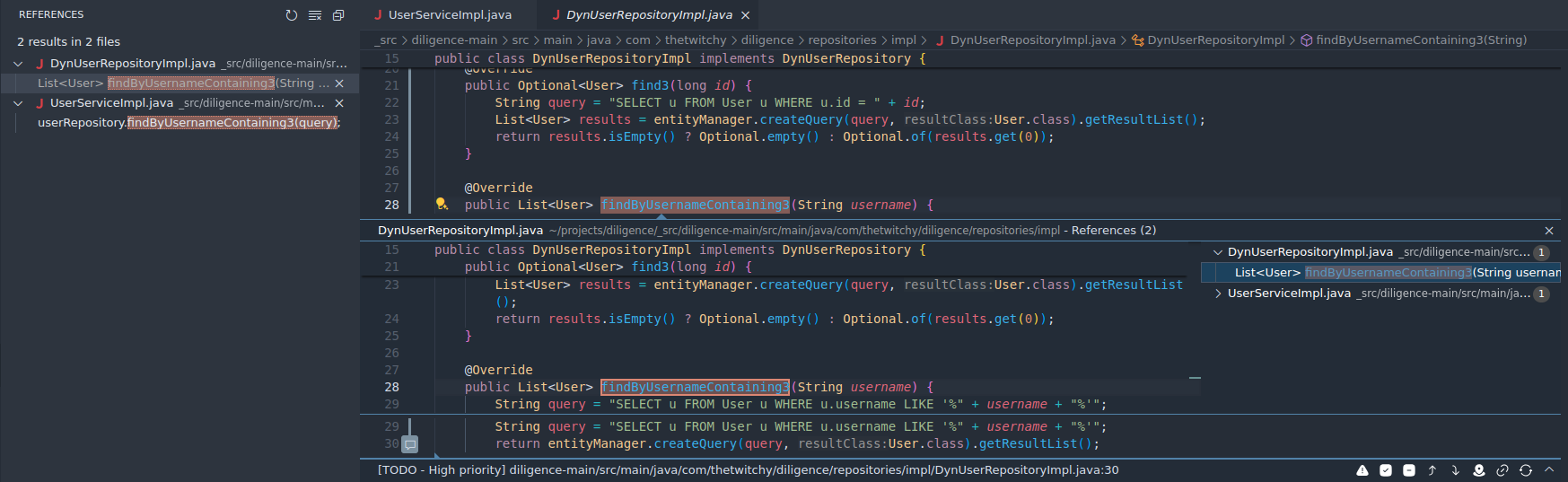Select the DynUserRepositoryImpl.java editor tab
Viewport: 1568px width, 482px height.
[x=648, y=15]
